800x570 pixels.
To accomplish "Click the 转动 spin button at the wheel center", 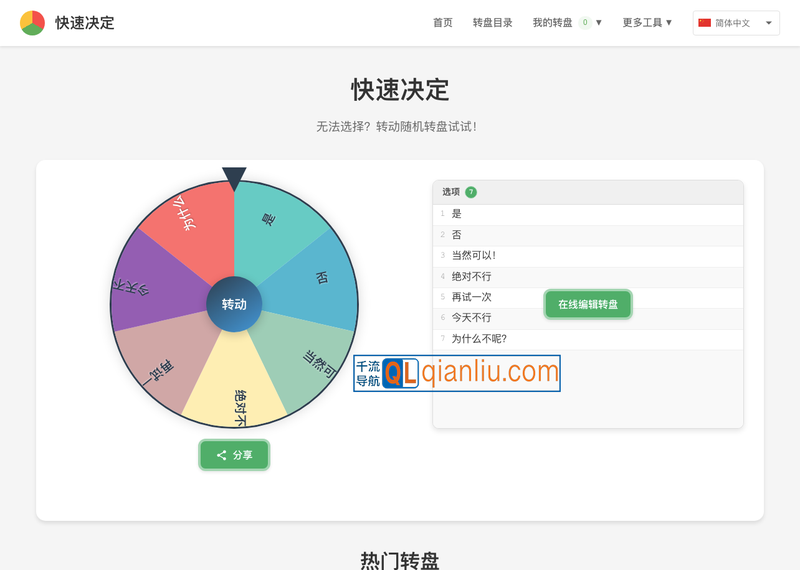I will pyautogui.click(x=234, y=305).
